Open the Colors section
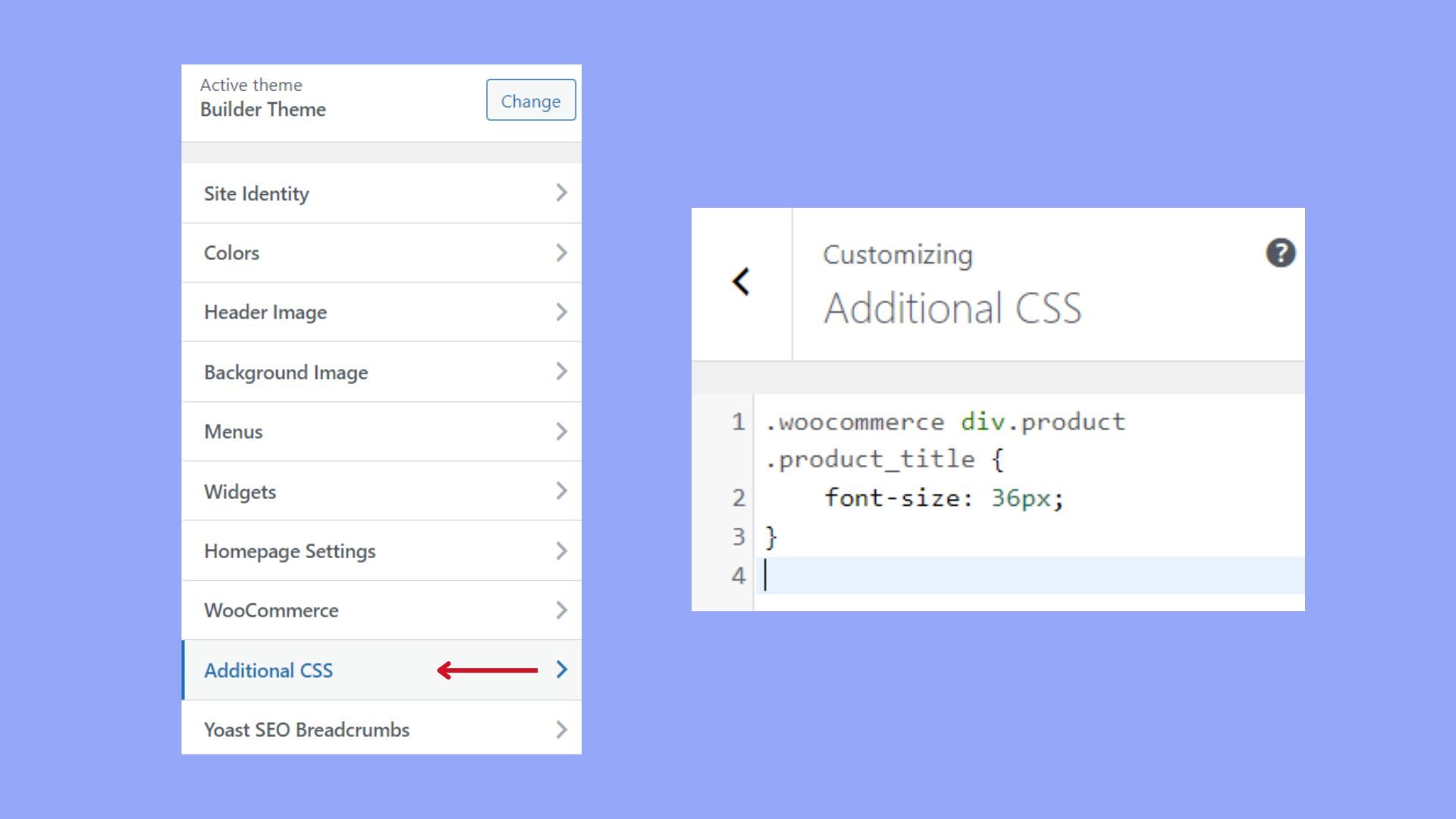 coord(231,253)
